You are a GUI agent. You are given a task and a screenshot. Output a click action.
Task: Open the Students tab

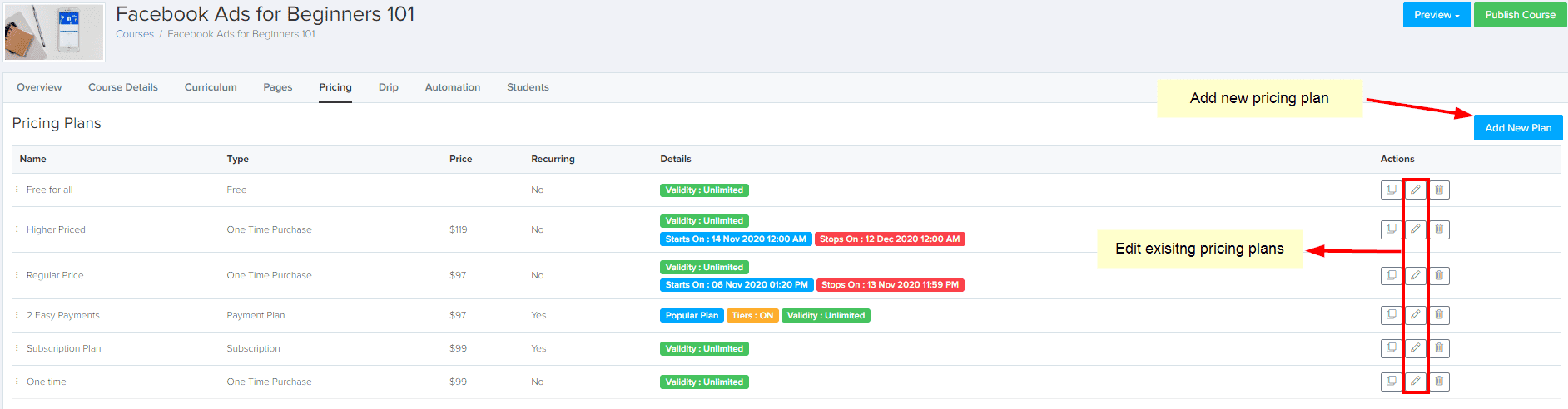[x=528, y=87]
